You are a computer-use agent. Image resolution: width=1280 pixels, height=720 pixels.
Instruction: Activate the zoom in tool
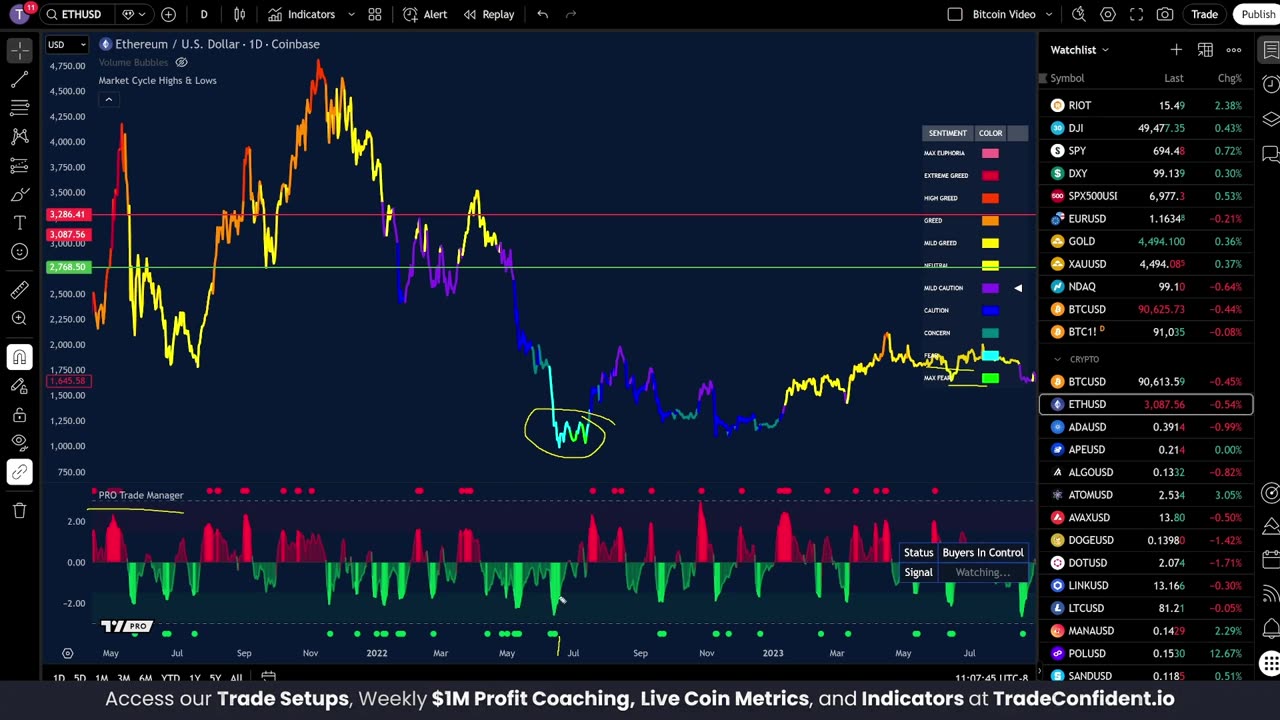click(x=19, y=318)
